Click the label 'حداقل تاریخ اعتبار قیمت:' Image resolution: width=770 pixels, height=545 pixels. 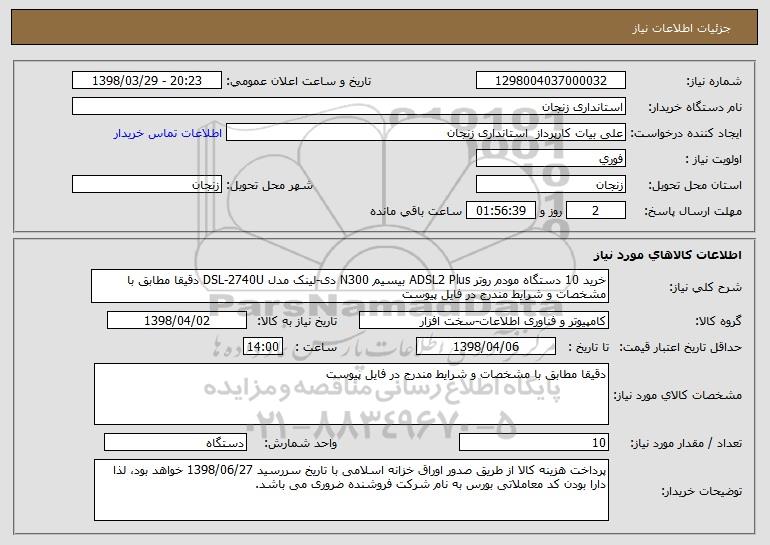(x=680, y=347)
